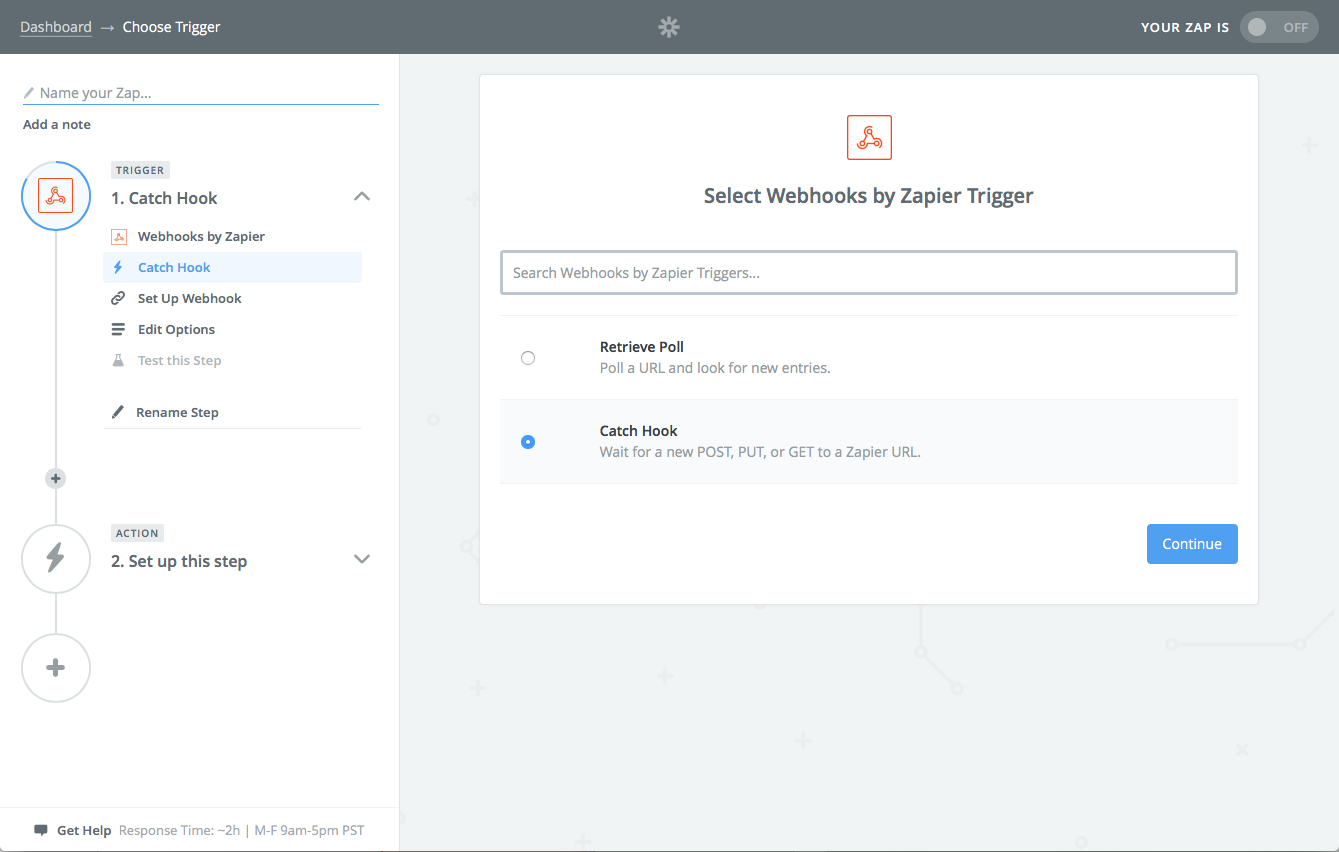Screen dimensions: 1339x852
Task: Click the ACTION label badge
Action: tap(137, 533)
